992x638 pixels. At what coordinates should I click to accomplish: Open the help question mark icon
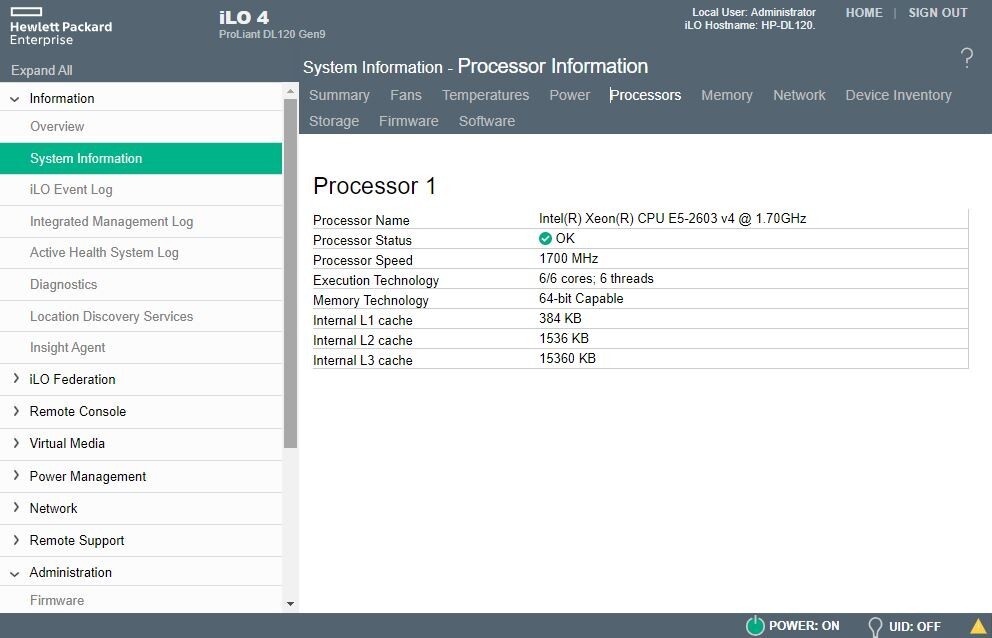(967, 58)
